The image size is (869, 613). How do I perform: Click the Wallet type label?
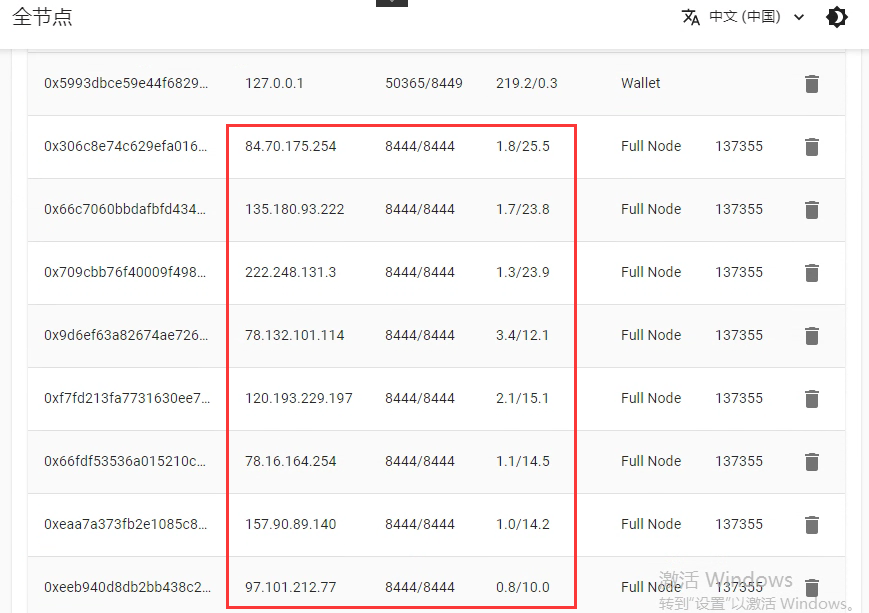640,84
